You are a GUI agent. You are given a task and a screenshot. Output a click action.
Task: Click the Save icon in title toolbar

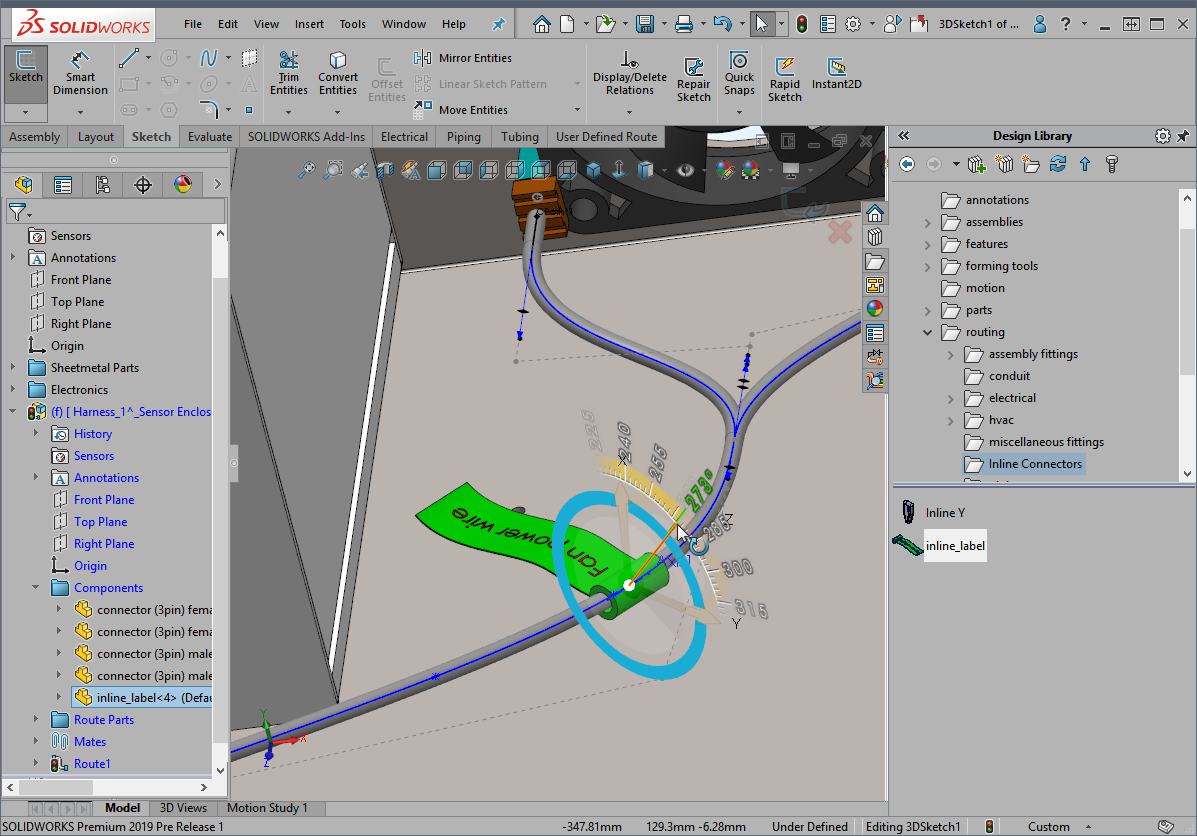pyautogui.click(x=645, y=24)
